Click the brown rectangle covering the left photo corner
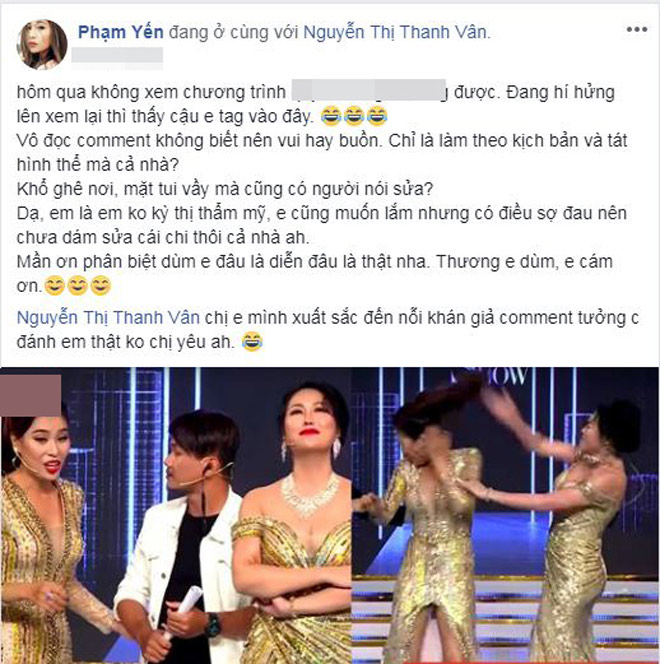660x664 pixels. click(30, 396)
